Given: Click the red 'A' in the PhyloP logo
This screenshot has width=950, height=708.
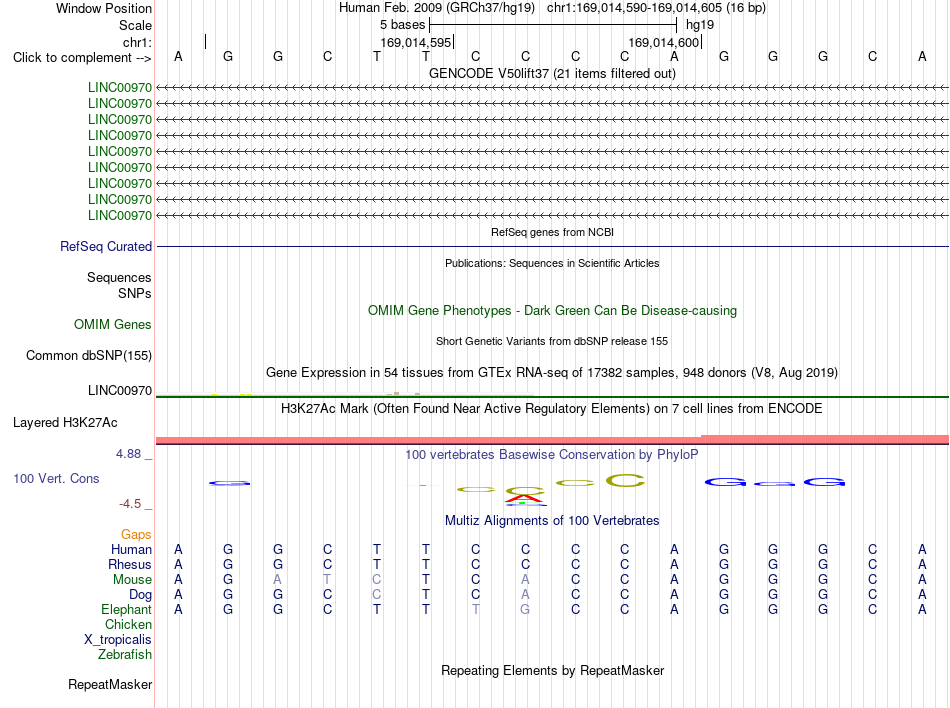Looking at the screenshot, I should pos(525,498).
